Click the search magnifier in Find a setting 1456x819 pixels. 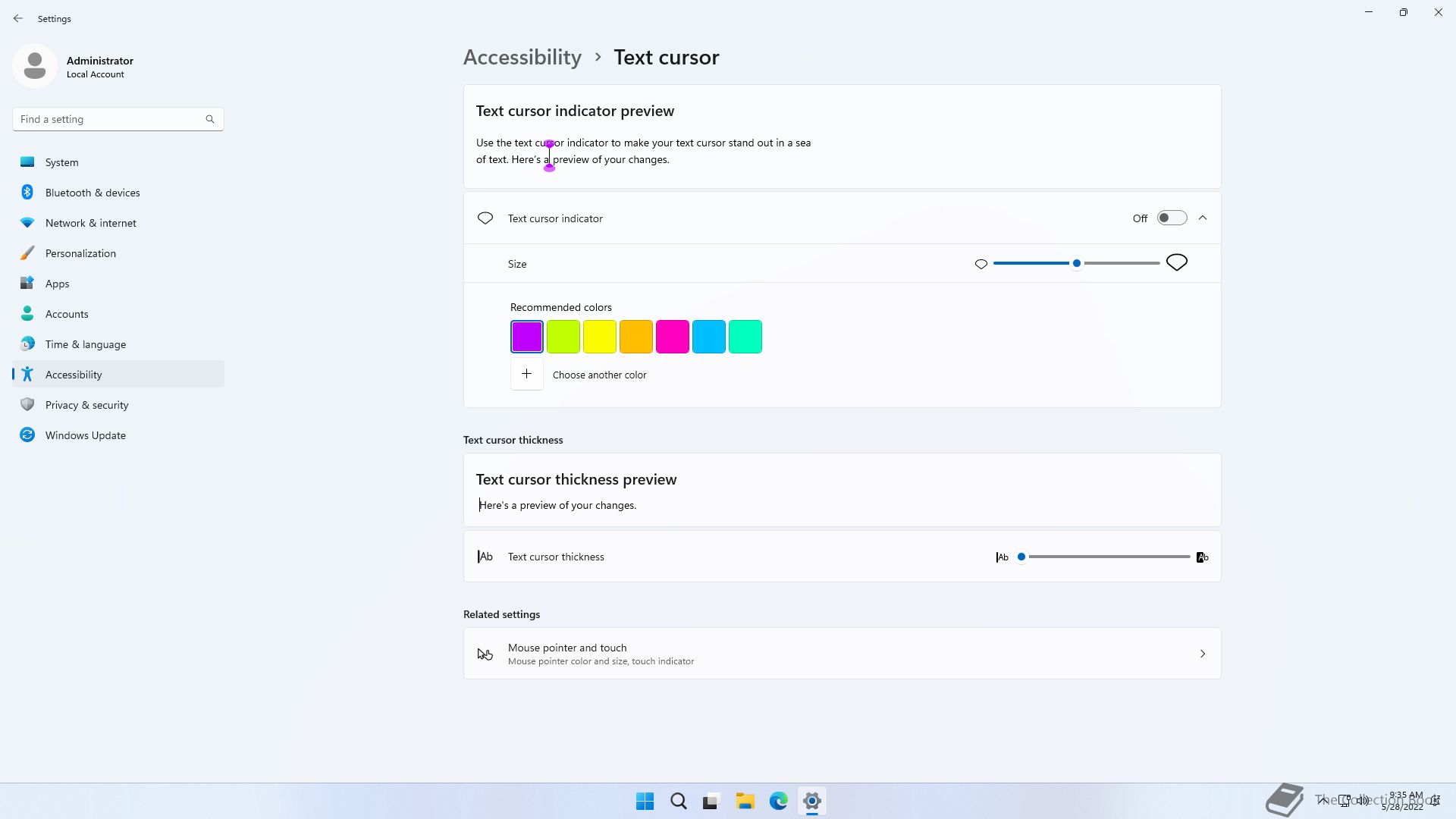[x=210, y=119]
